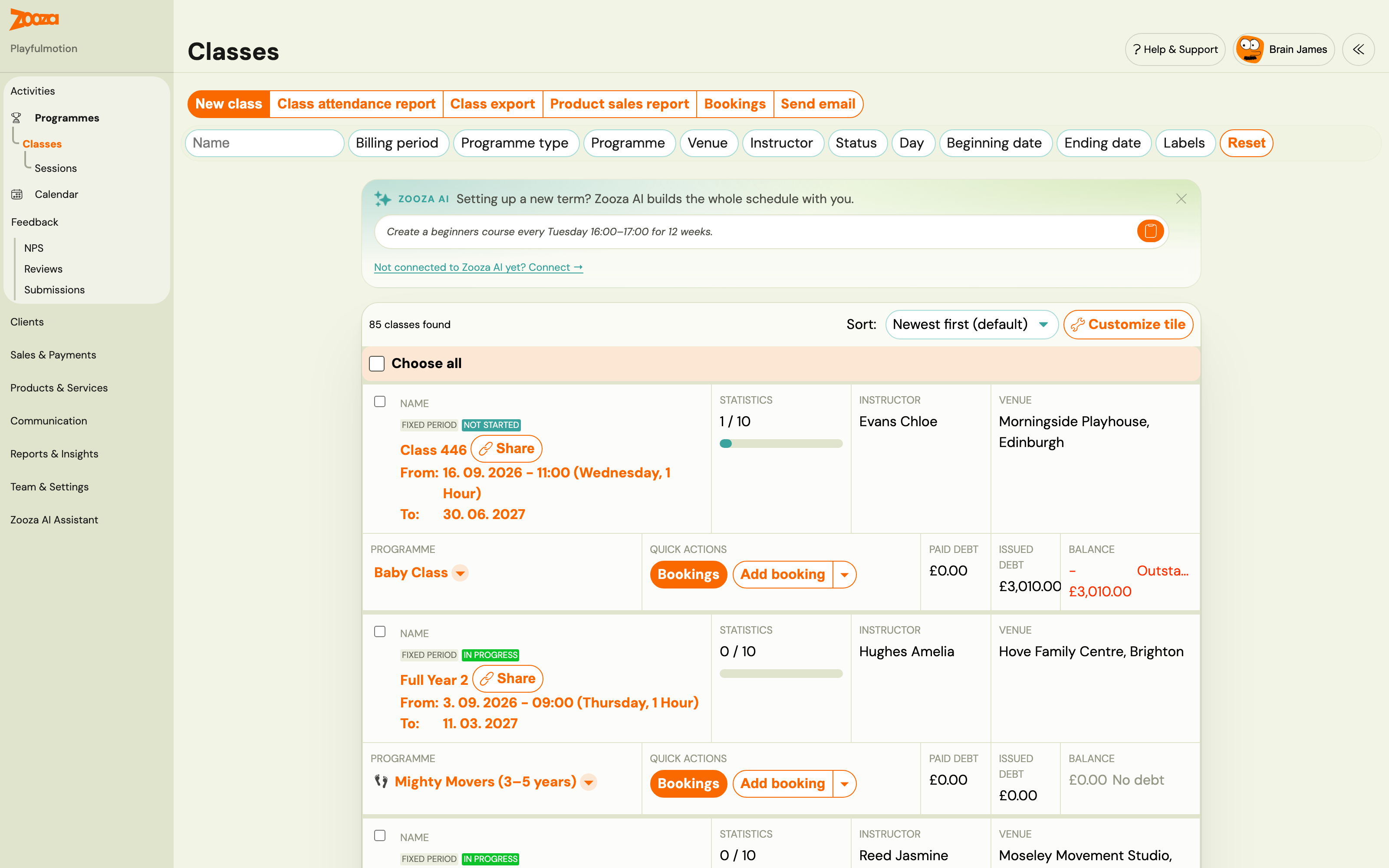This screenshot has width=1389, height=868.
Task: Click the wrench icon on Customize tile
Action: click(1077, 324)
